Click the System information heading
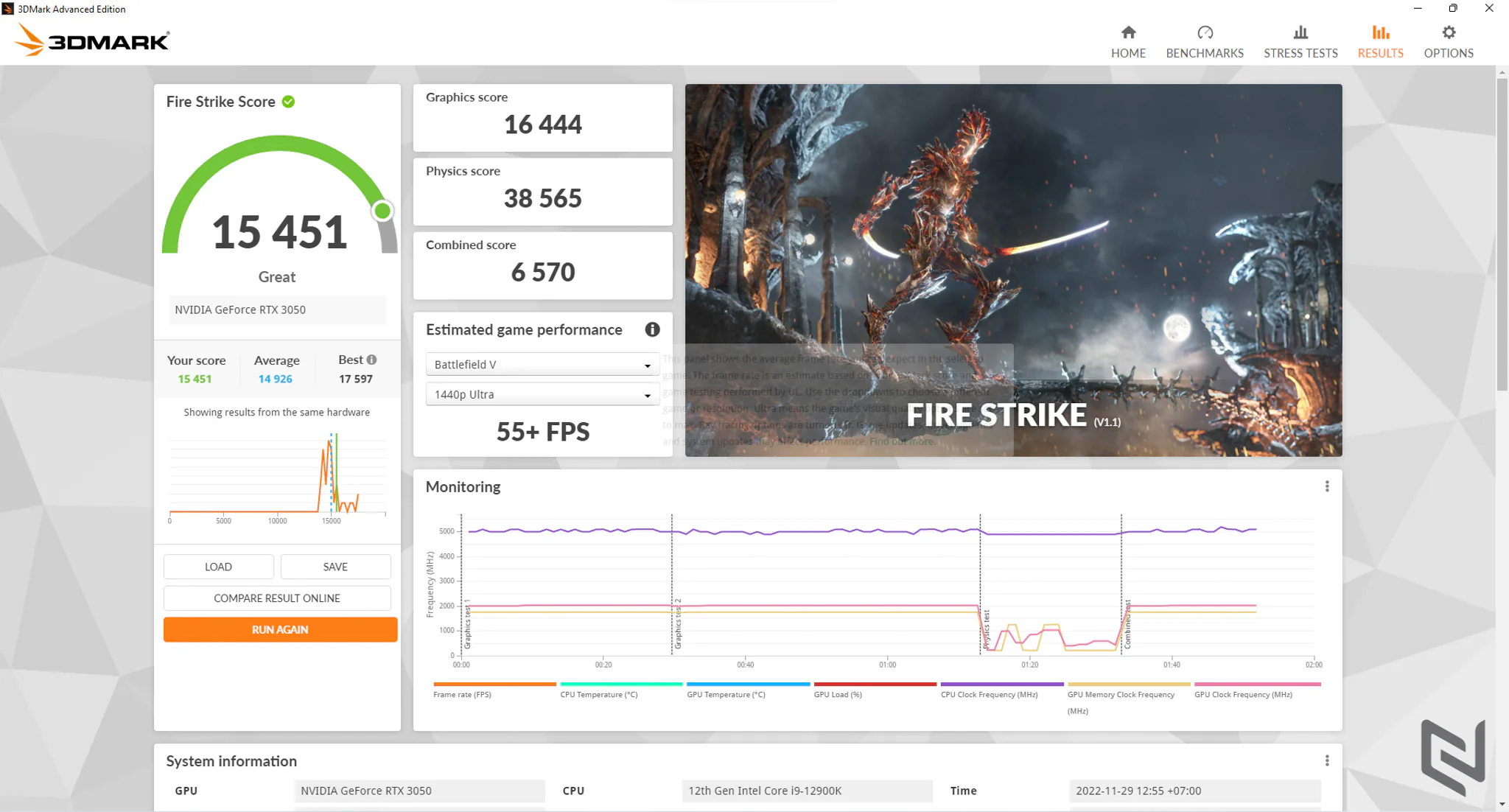The width and height of the screenshot is (1509, 812). tap(231, 761)
